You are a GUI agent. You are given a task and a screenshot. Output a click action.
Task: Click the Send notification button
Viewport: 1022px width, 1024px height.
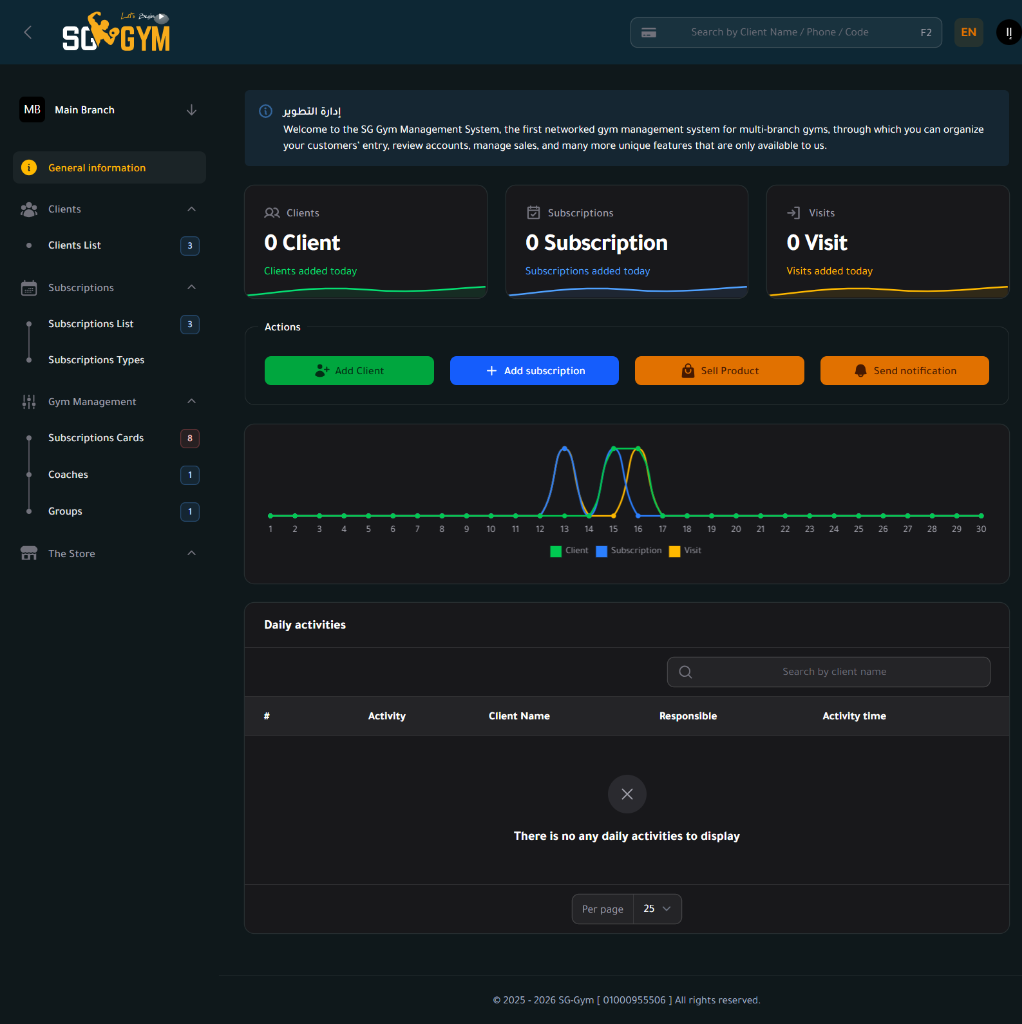904,370
